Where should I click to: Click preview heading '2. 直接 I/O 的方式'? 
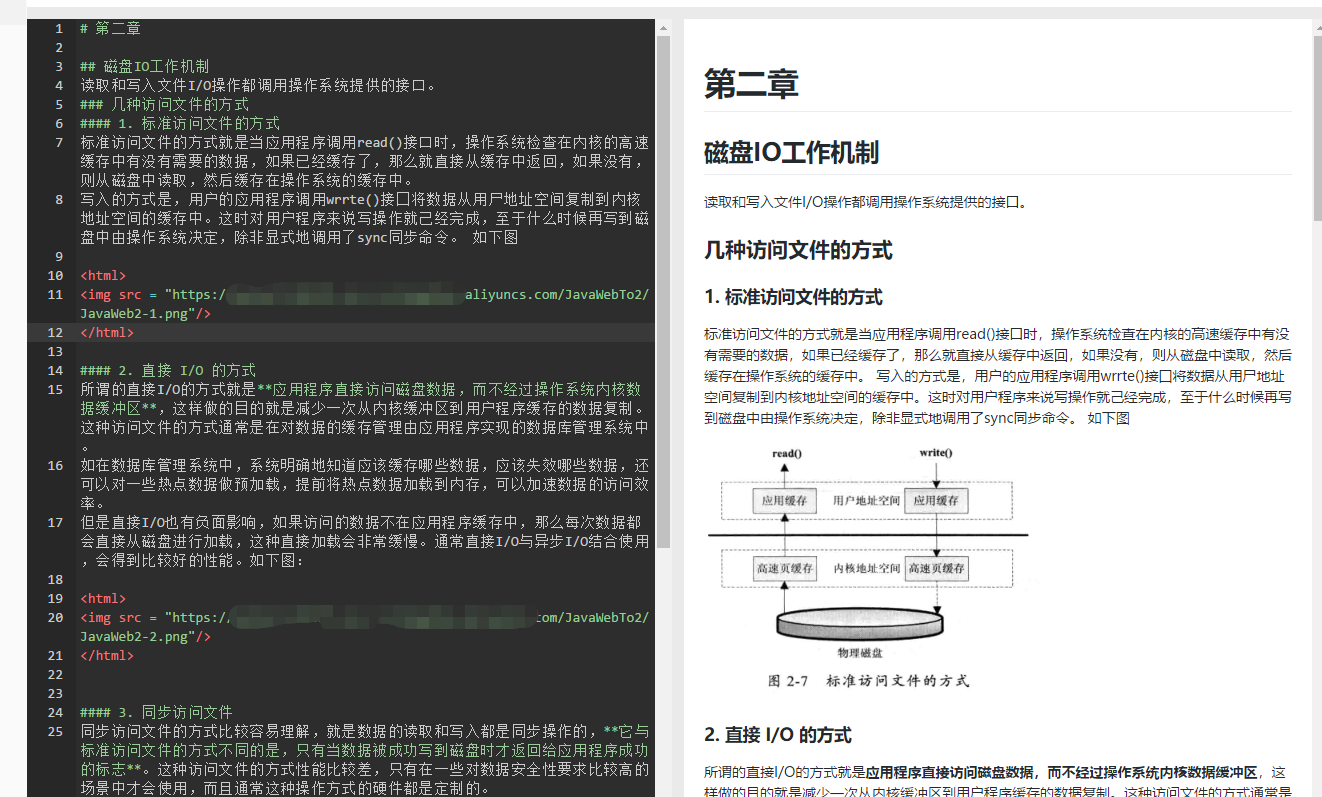tap(778, 735)
